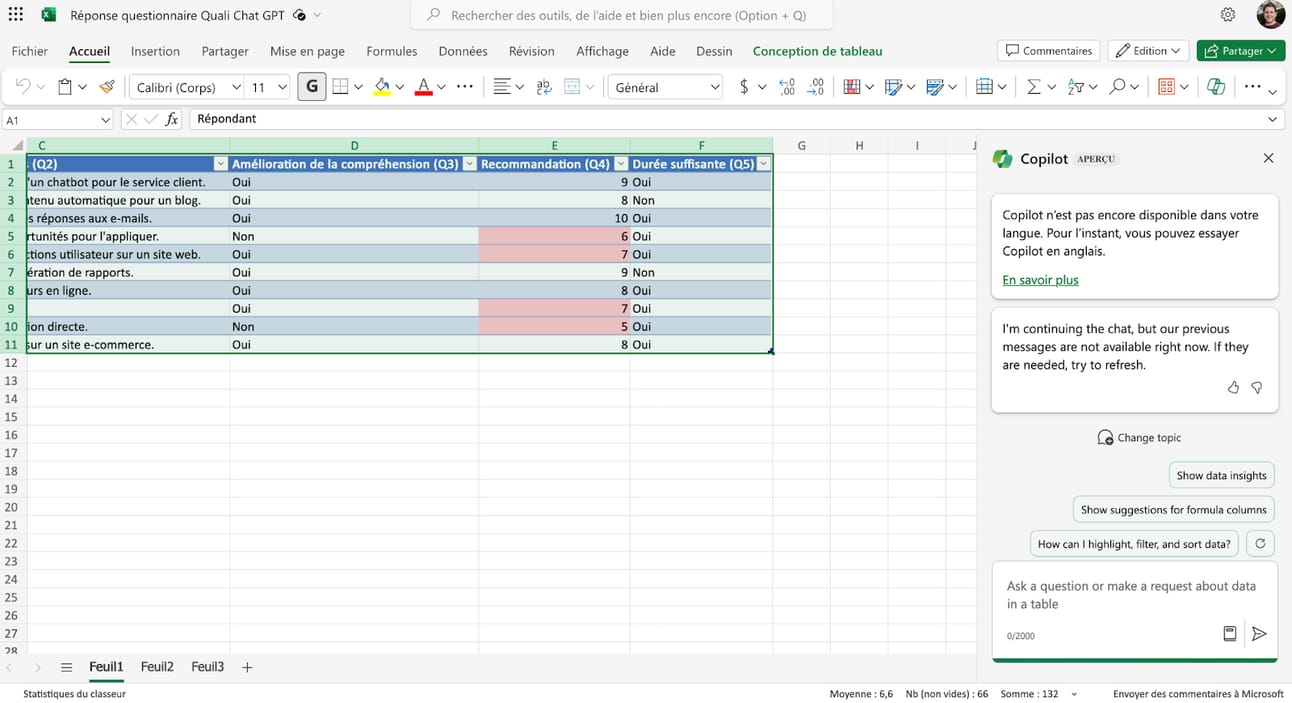Click the search tools field
Screen dimensions: 1292x703
621,15
